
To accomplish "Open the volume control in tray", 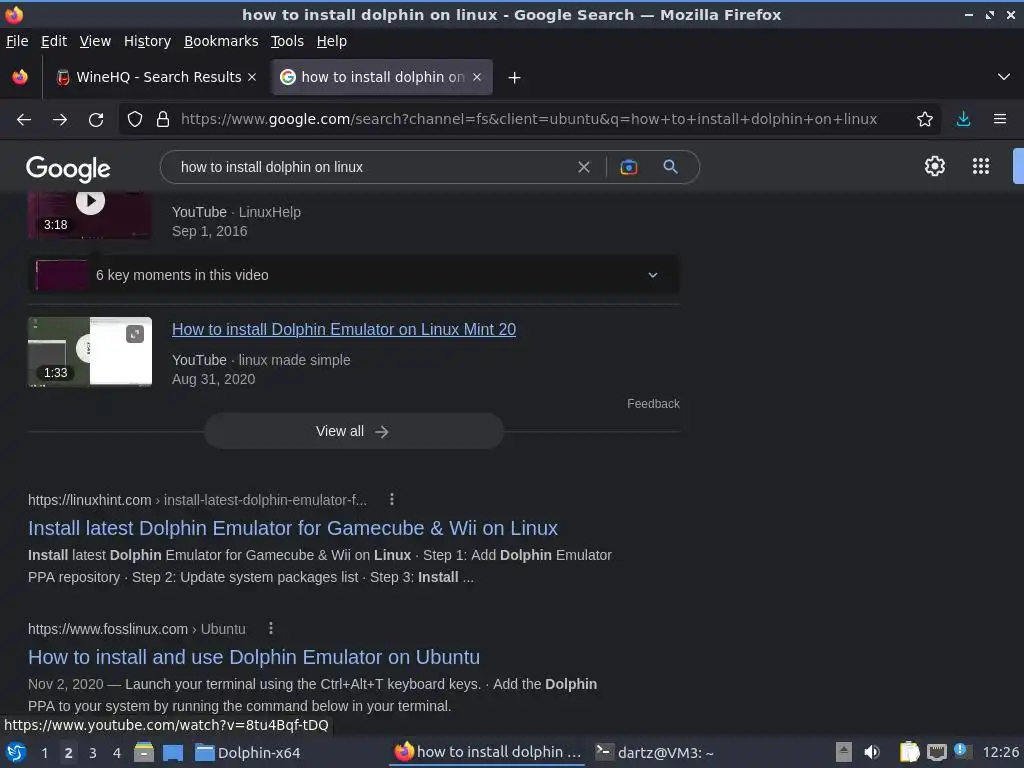I will pos(872,752).
